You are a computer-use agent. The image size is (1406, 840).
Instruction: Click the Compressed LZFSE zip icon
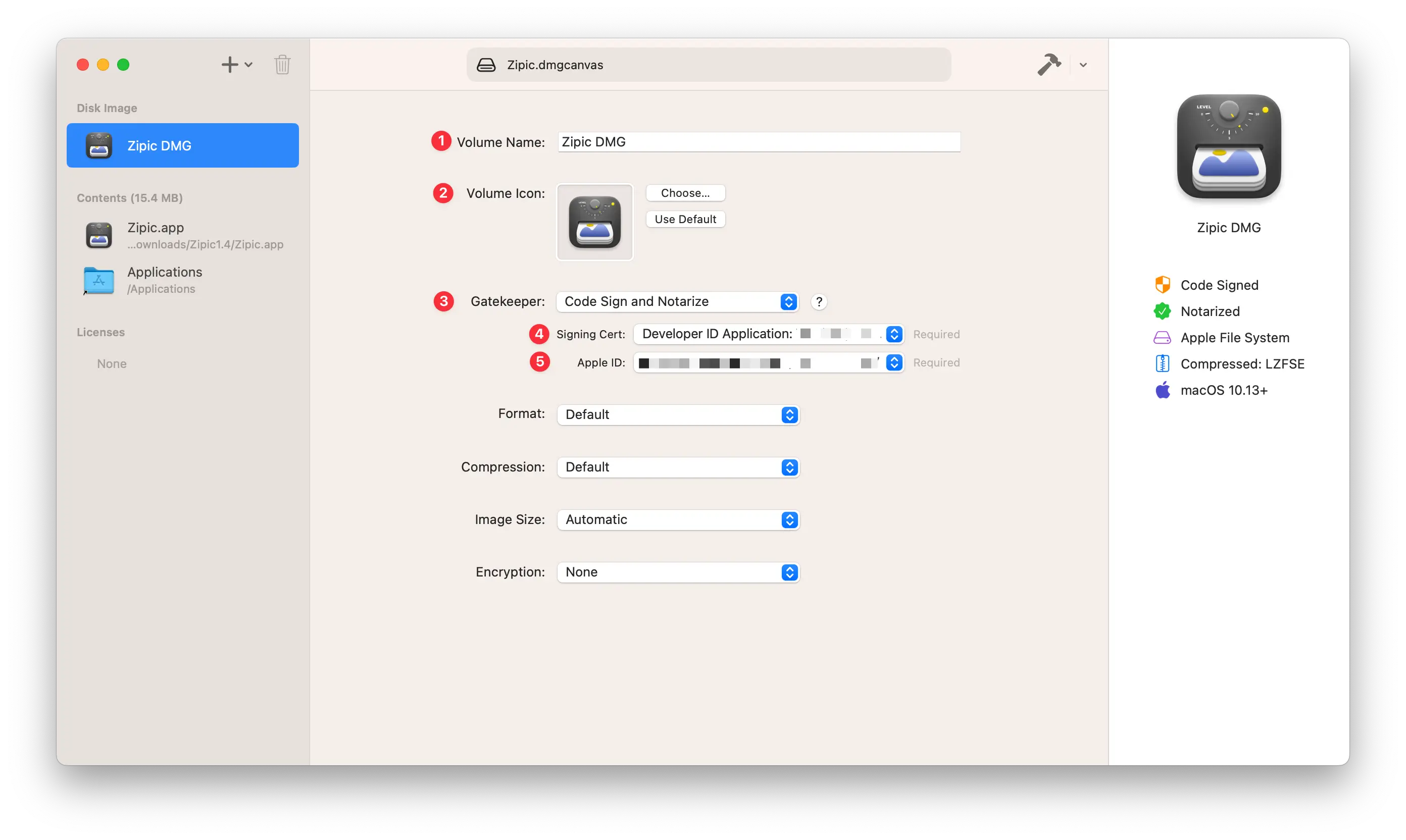1162,364
